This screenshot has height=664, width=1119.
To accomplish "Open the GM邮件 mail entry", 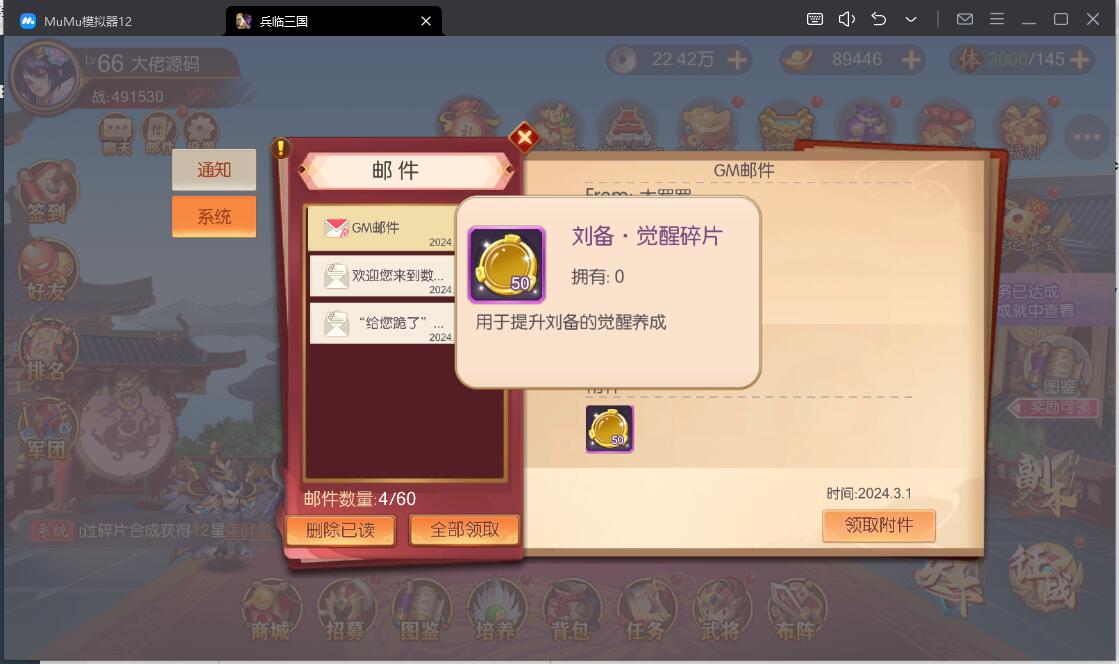I will pos(383,228).
